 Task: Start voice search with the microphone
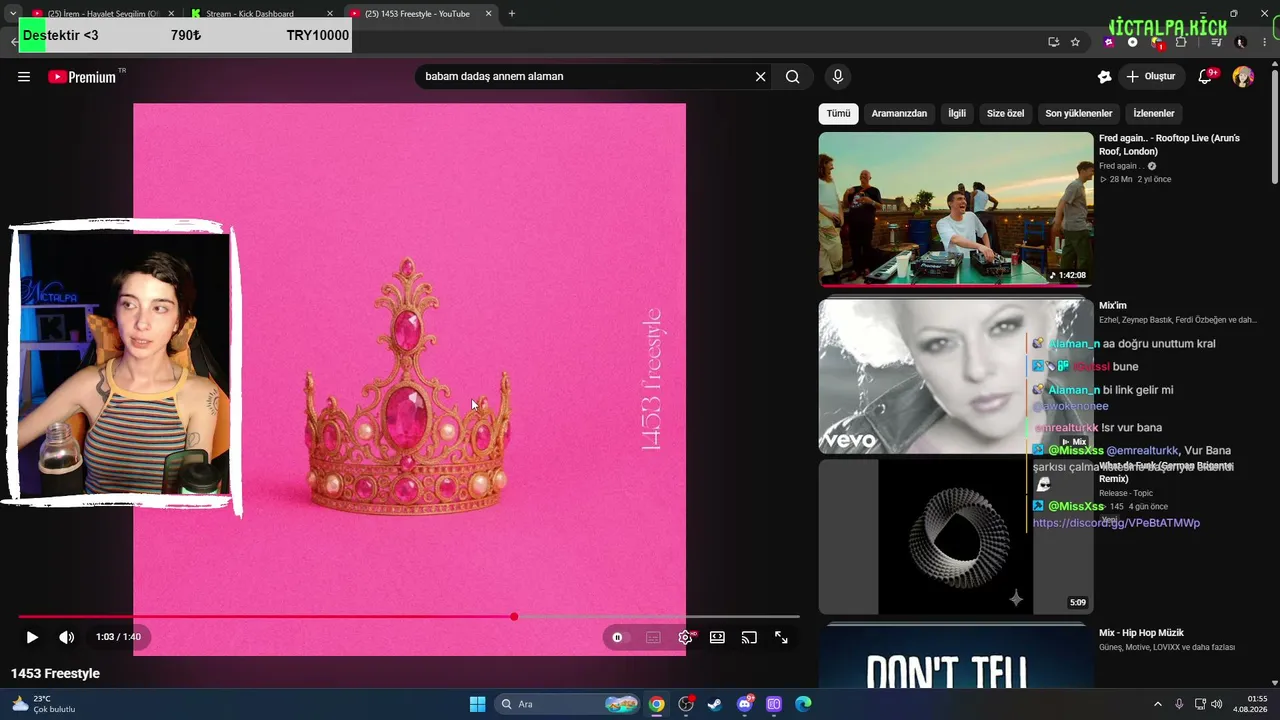838,77
